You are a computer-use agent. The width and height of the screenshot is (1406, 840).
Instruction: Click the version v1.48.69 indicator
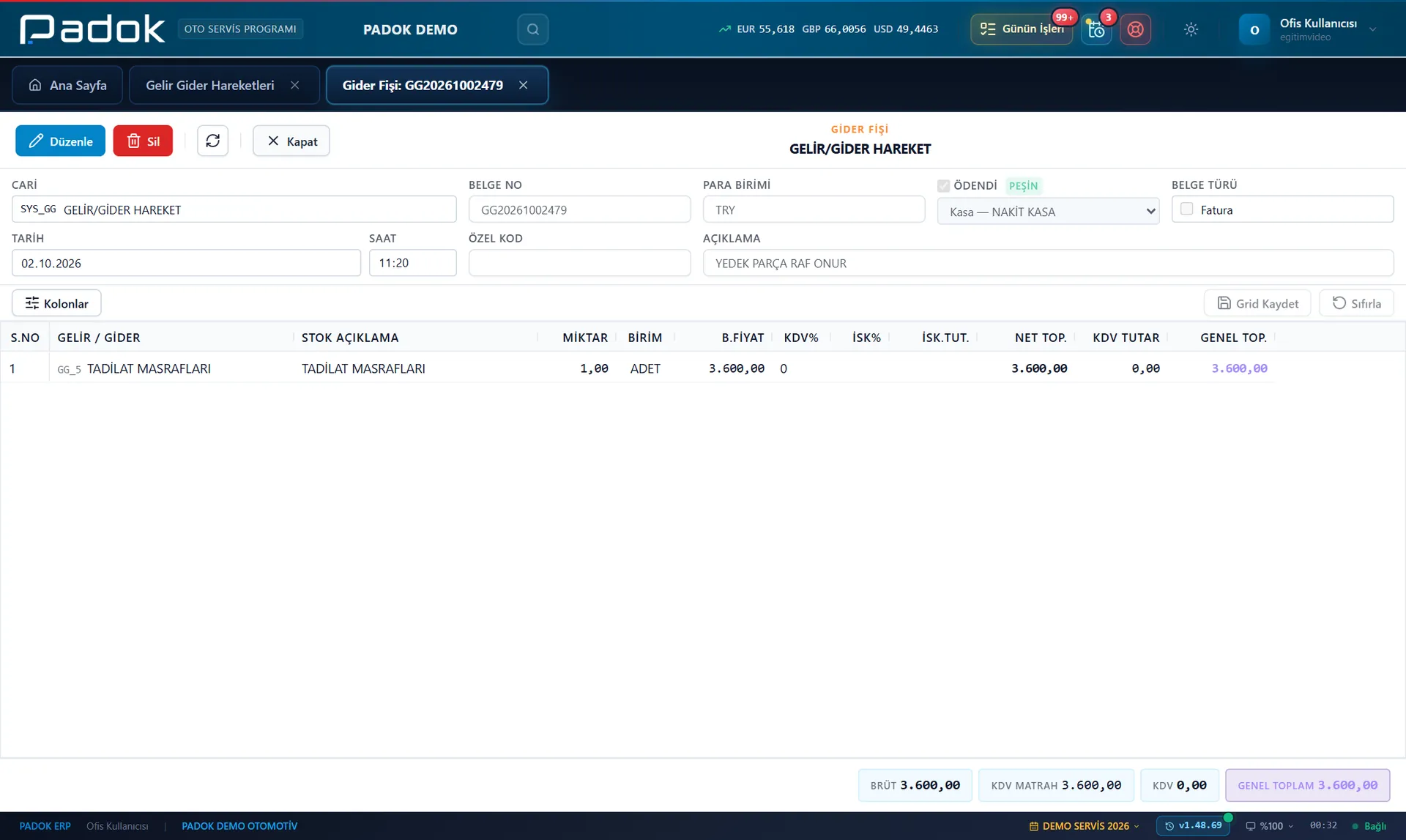coord(1194,825)
